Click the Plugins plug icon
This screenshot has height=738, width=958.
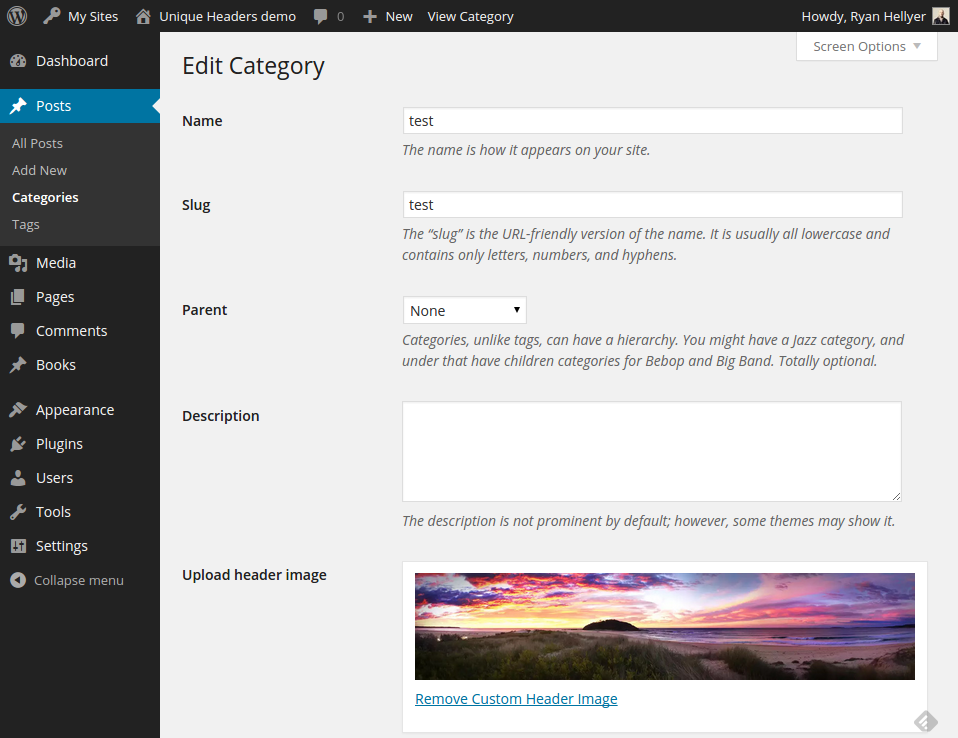pos(18,444)
